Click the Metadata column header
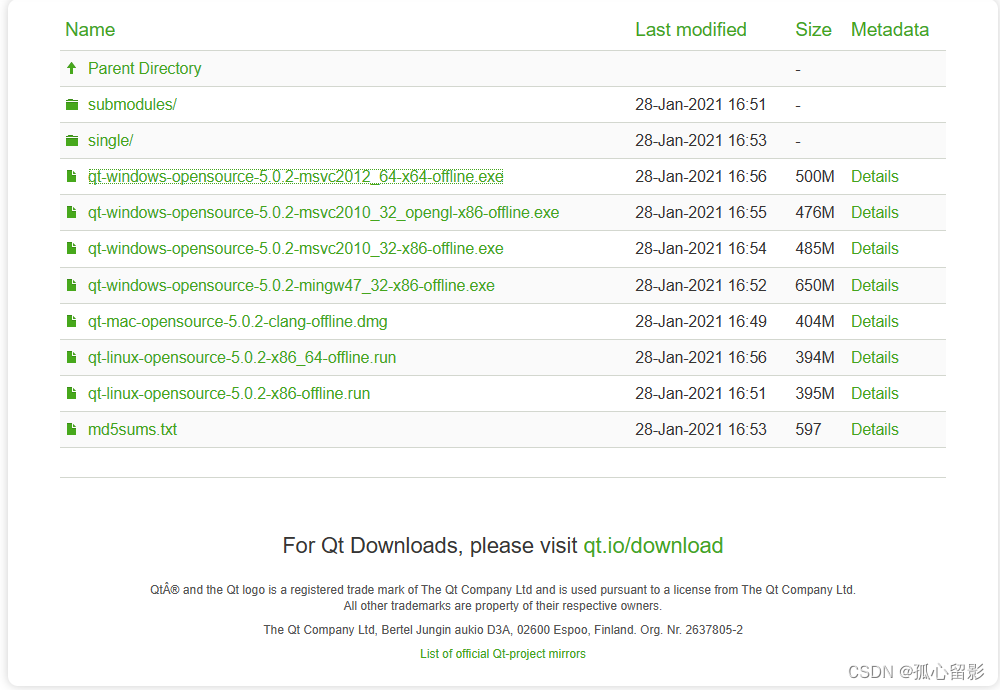The image size is (1000, 690). tap(890, 29)
